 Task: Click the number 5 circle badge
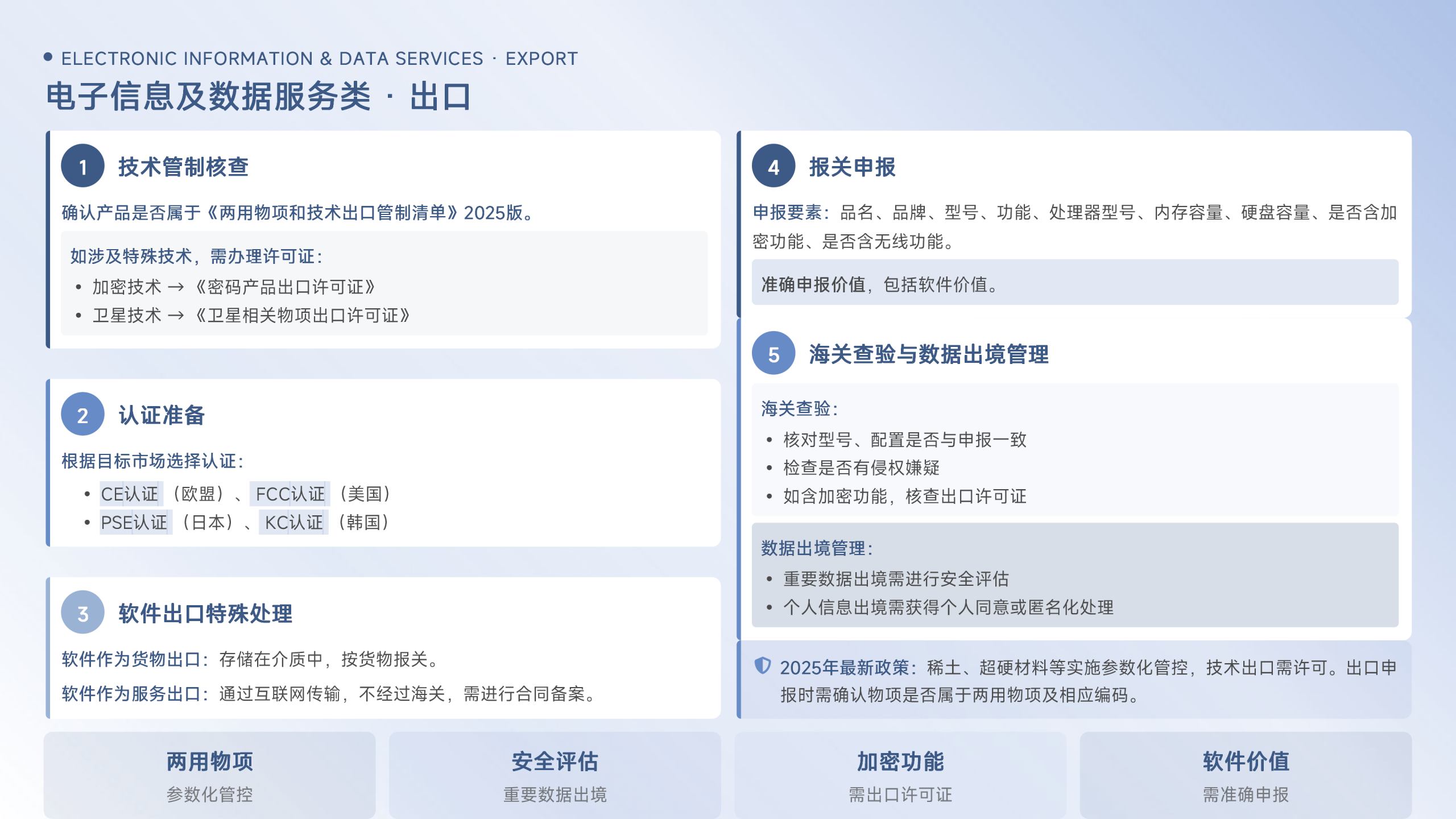[x=773, y=353]
